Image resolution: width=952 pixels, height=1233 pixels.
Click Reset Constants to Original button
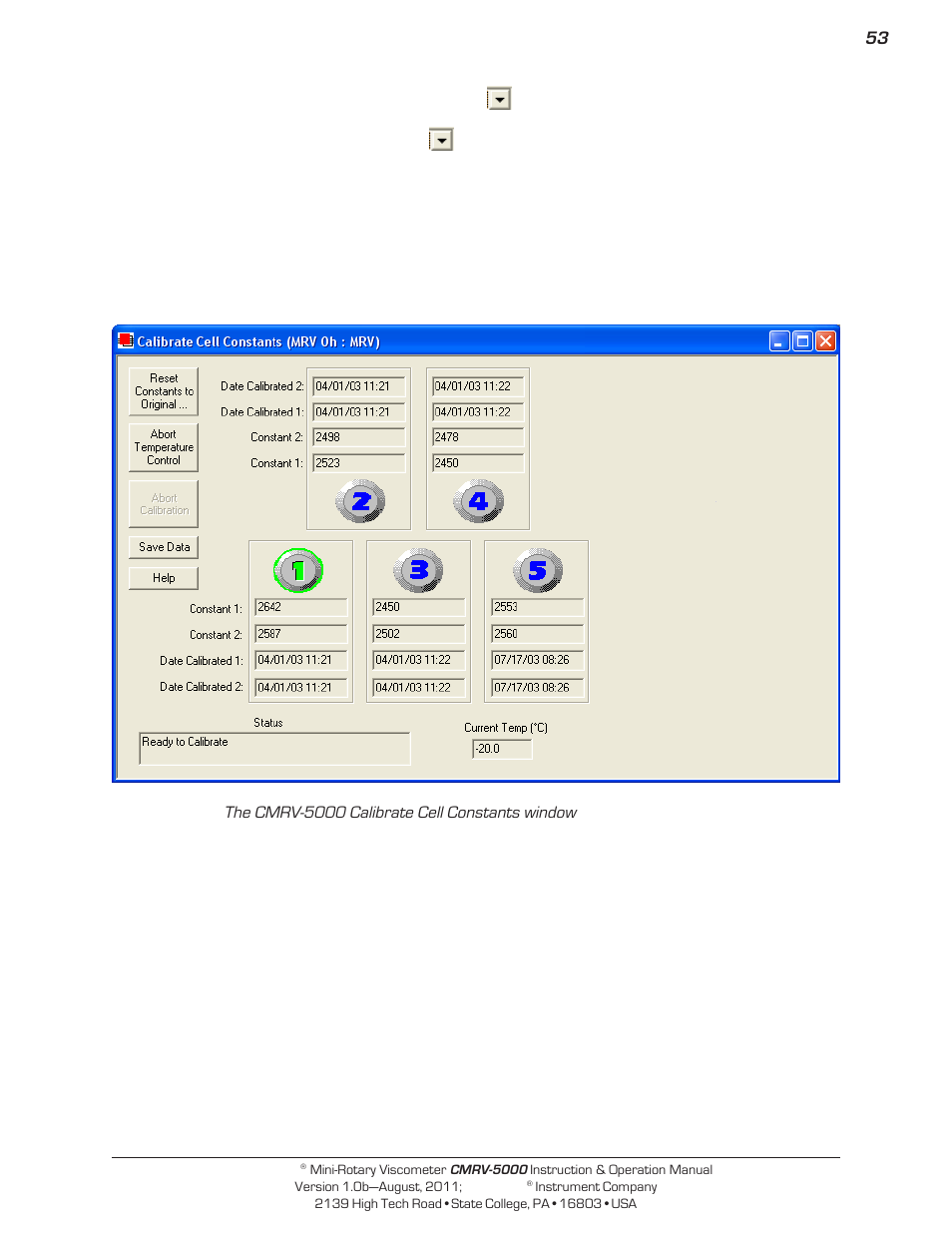pyautogui.click(x=164, y=391)
